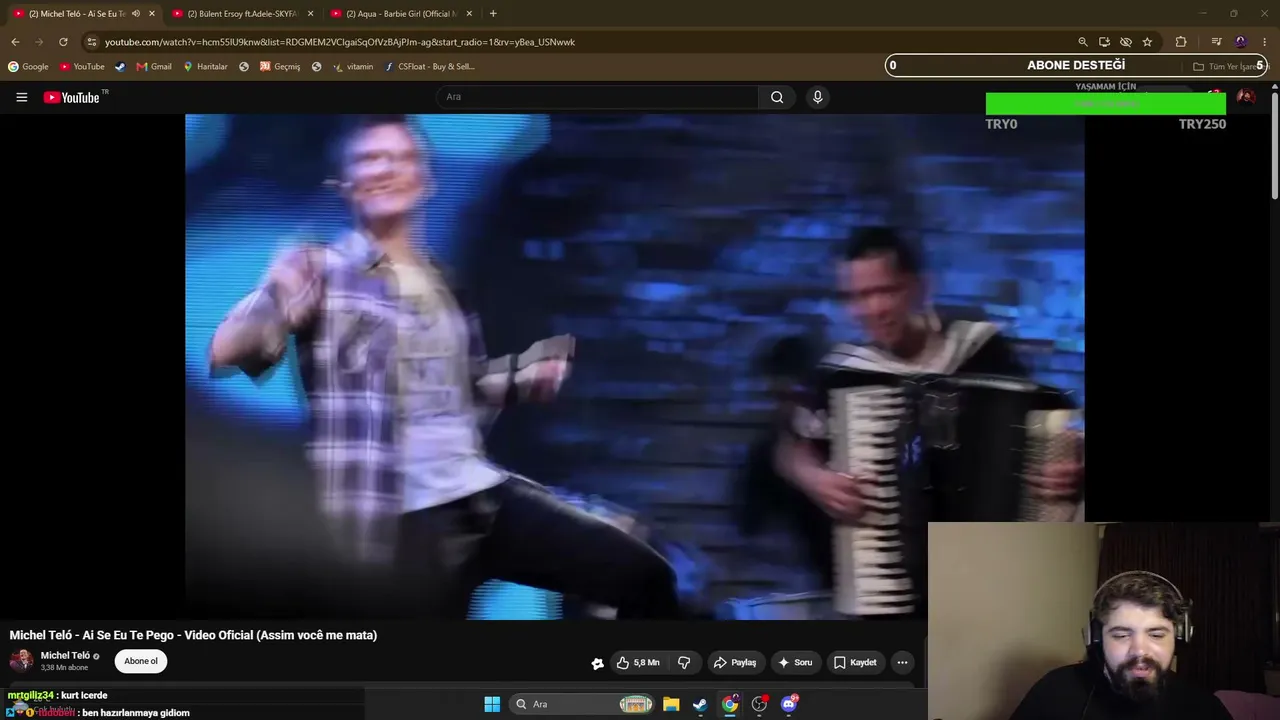
Task: Open site information icon in address bar
Action: coord(92,42)
